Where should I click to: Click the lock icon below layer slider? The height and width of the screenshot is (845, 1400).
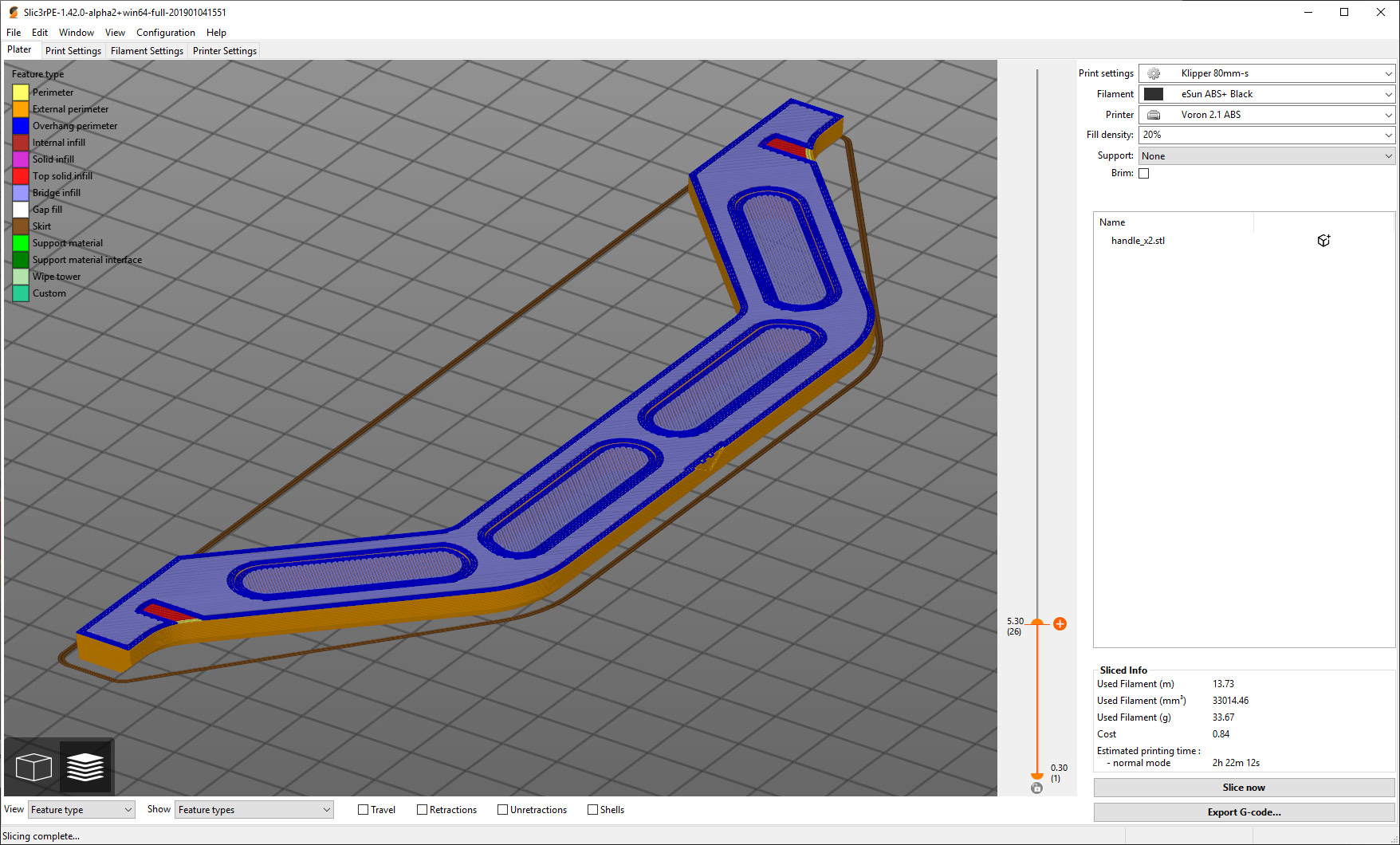1036,788
